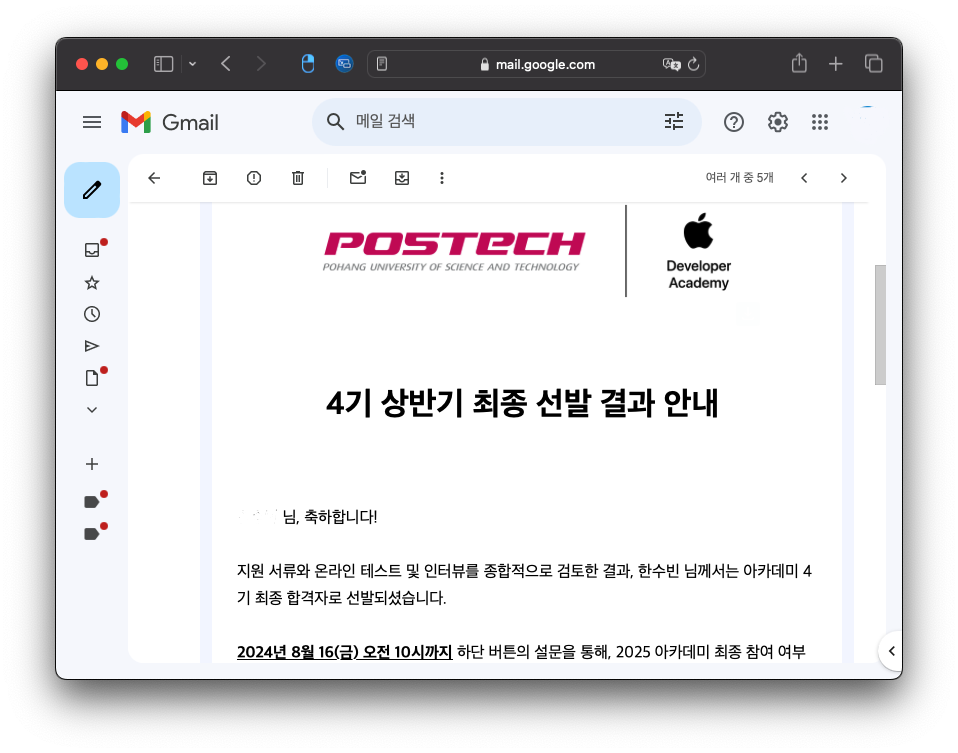Click the heading 4기 상반기 최종 선발 결과 안내
The image size is (958, 753).
click(522, 403)
